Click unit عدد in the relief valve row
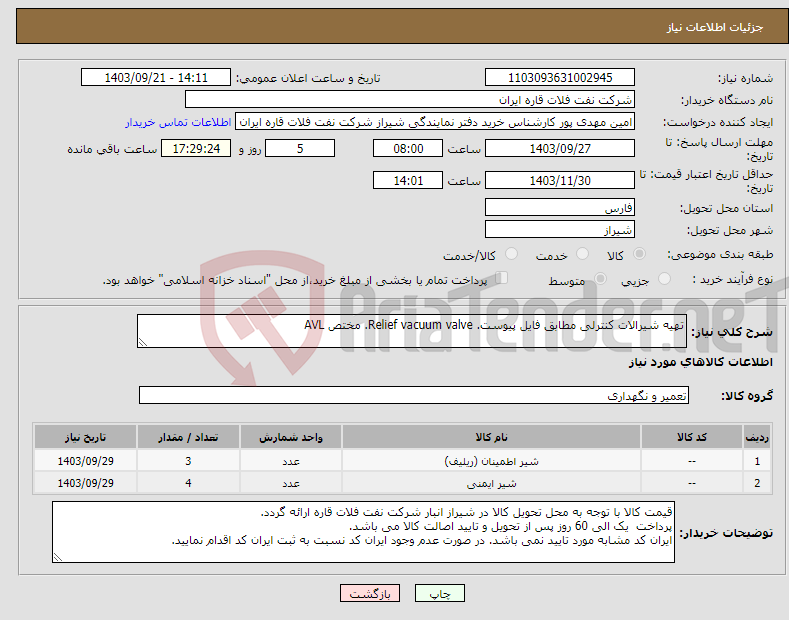The height and width of the screenshot is (620, 789). pyautogui.click(x=291, y=461)
